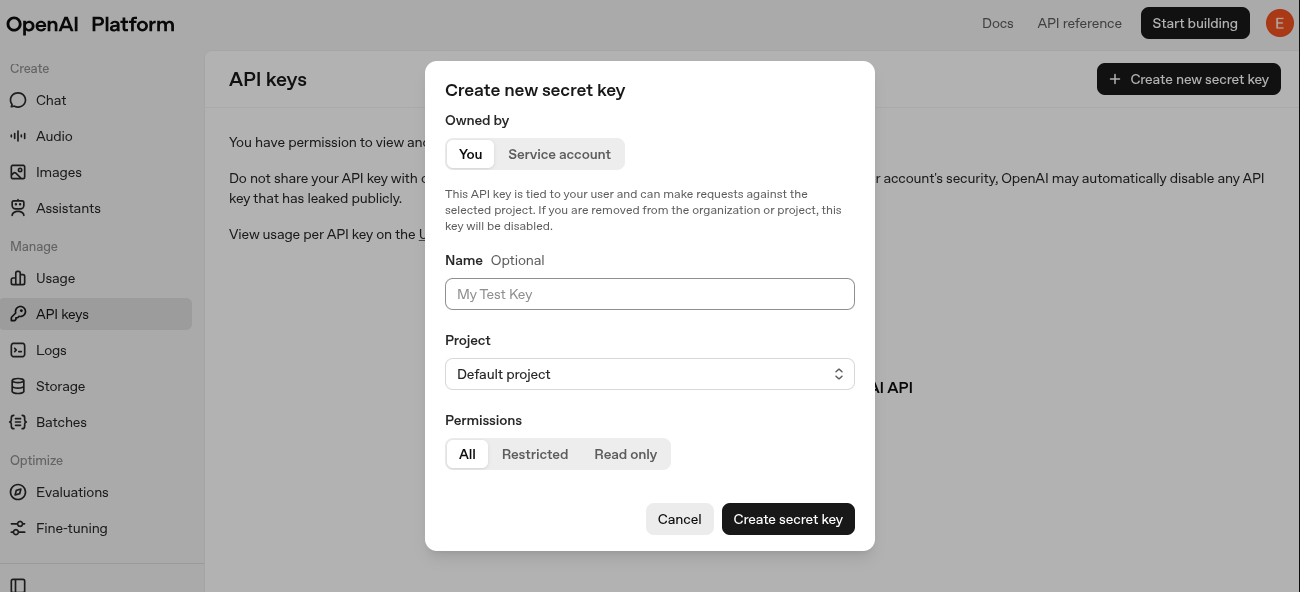The width and height of the screenshot is (1300, 592).
Task: Open the Images icon in sidebar
Action: pyautogui.click(x=18, y=172)
